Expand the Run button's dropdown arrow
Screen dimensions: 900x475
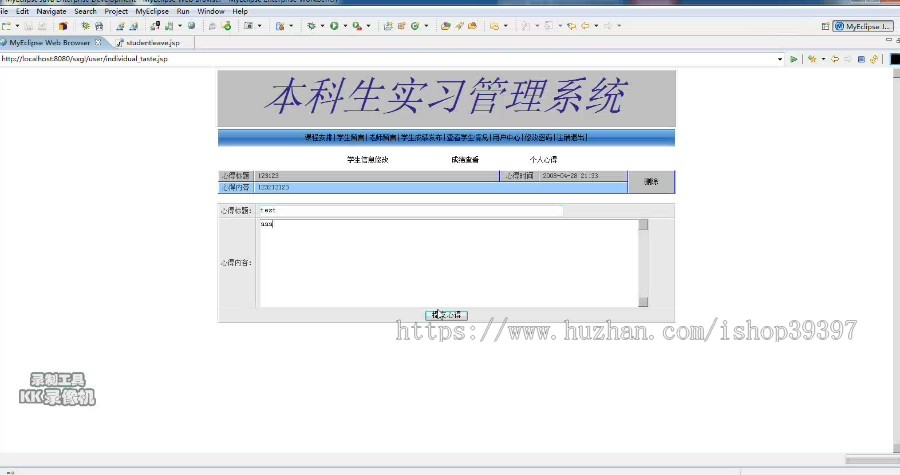[345, 26]
